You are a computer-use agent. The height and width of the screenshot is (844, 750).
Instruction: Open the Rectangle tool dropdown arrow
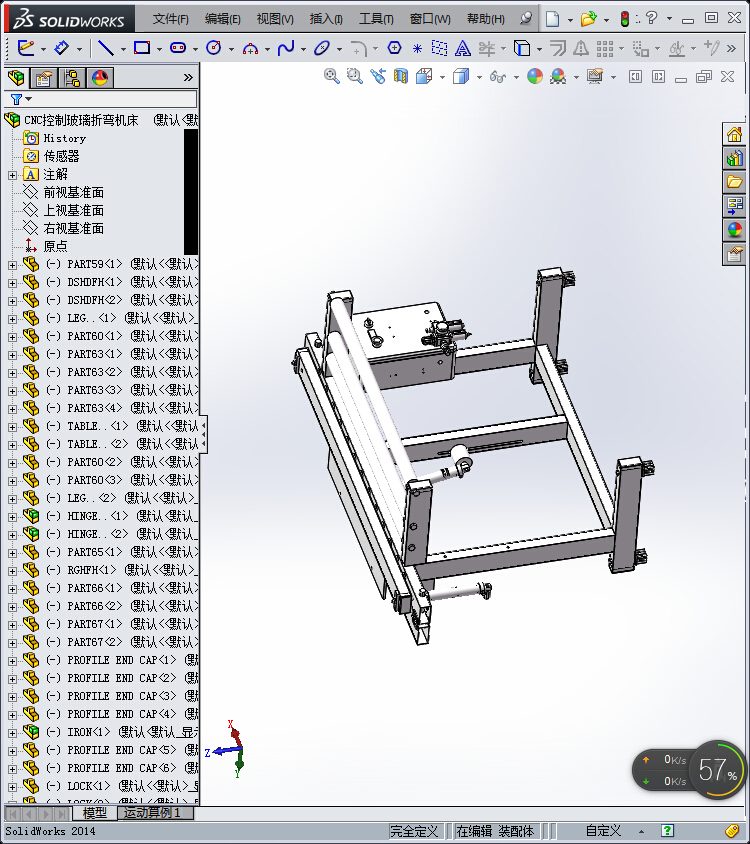[x=159, y=50]
